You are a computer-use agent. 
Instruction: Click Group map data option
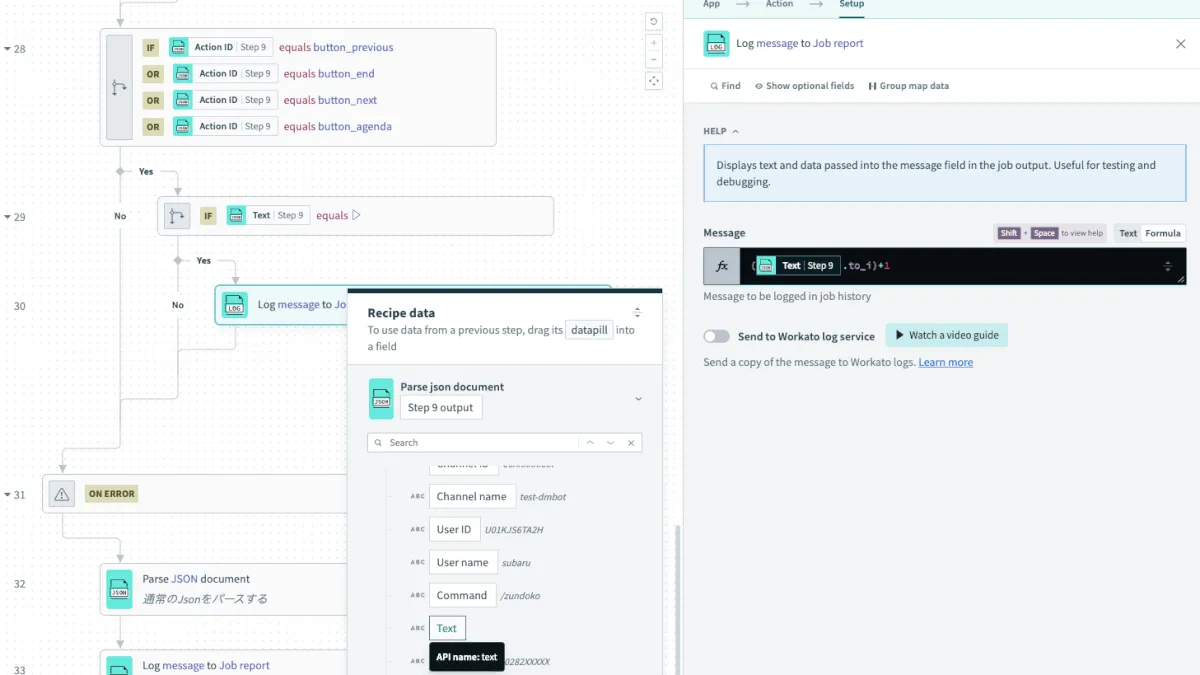(x=908, y=86)
